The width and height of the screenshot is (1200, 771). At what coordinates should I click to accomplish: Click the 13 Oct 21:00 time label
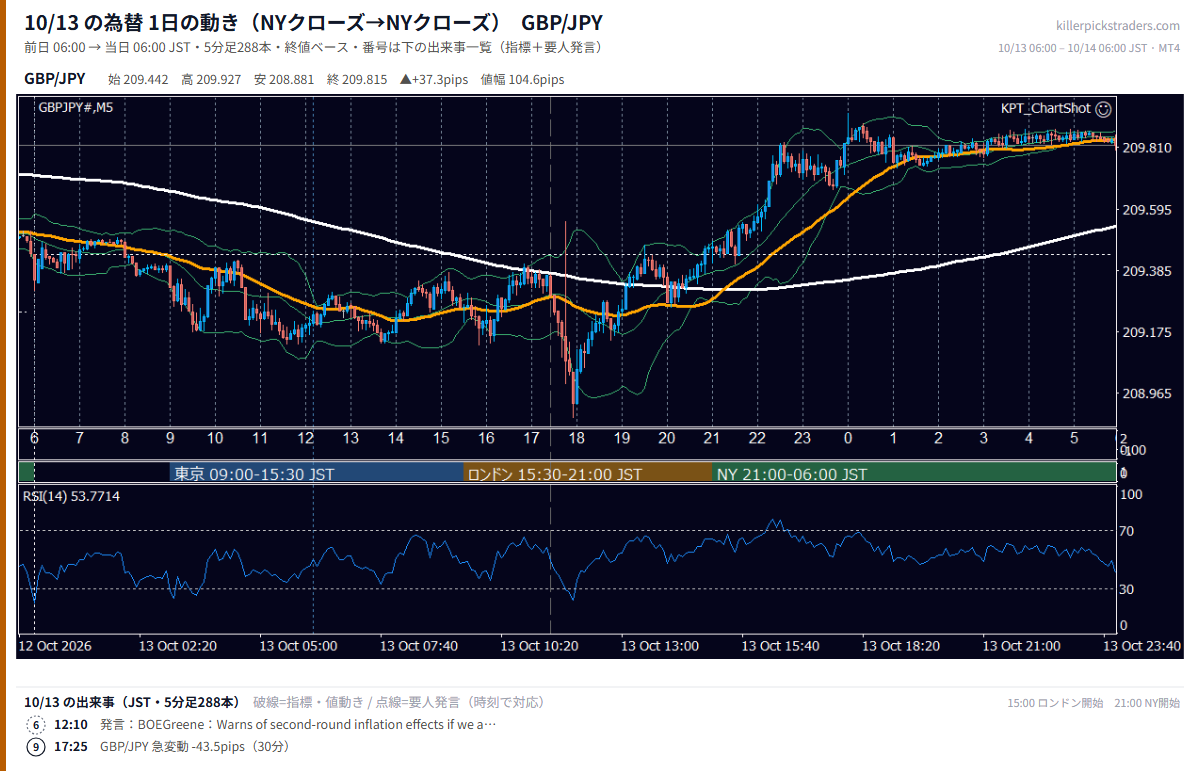pos(1022,646)
